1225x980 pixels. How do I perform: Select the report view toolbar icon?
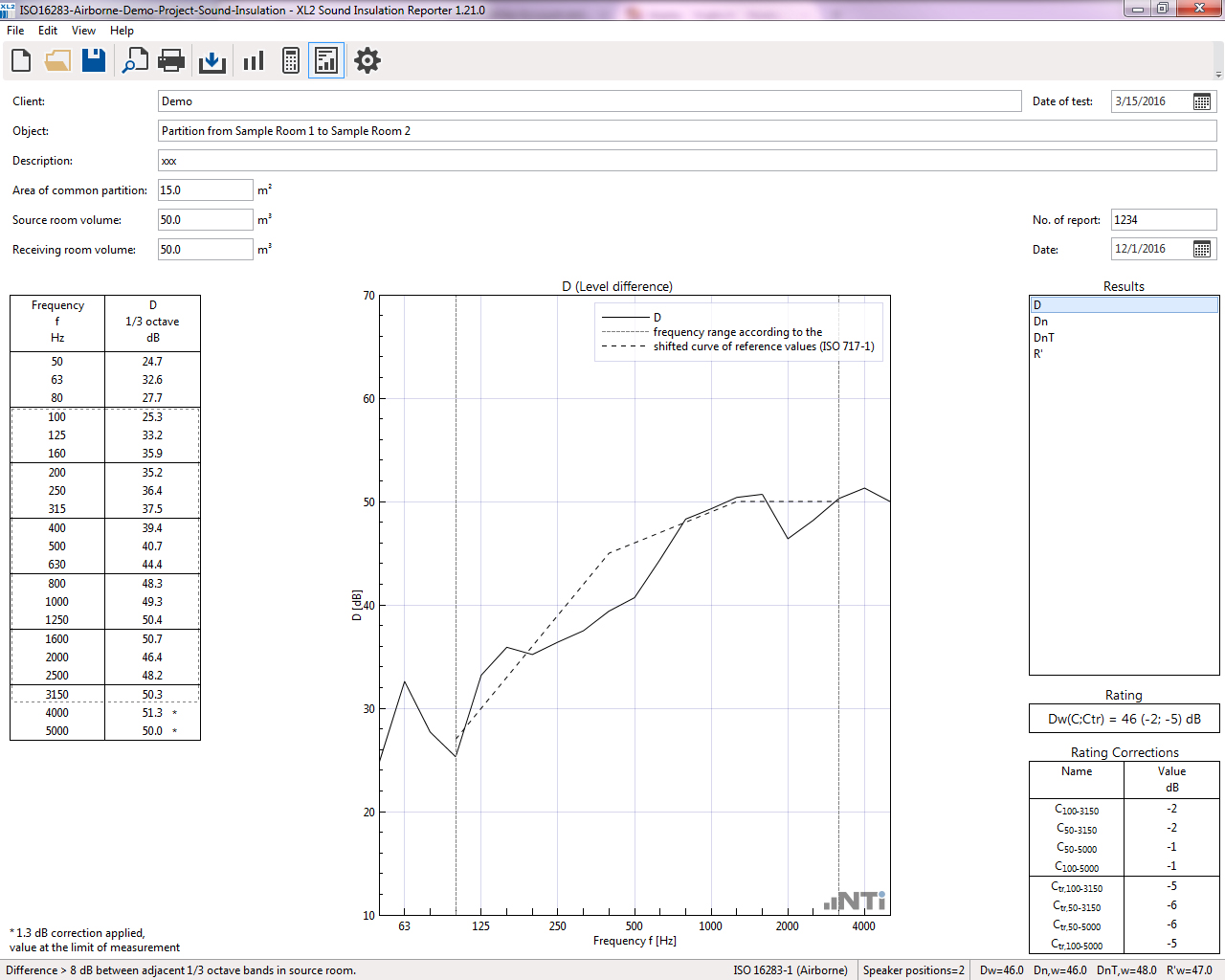tap(326, 61)
